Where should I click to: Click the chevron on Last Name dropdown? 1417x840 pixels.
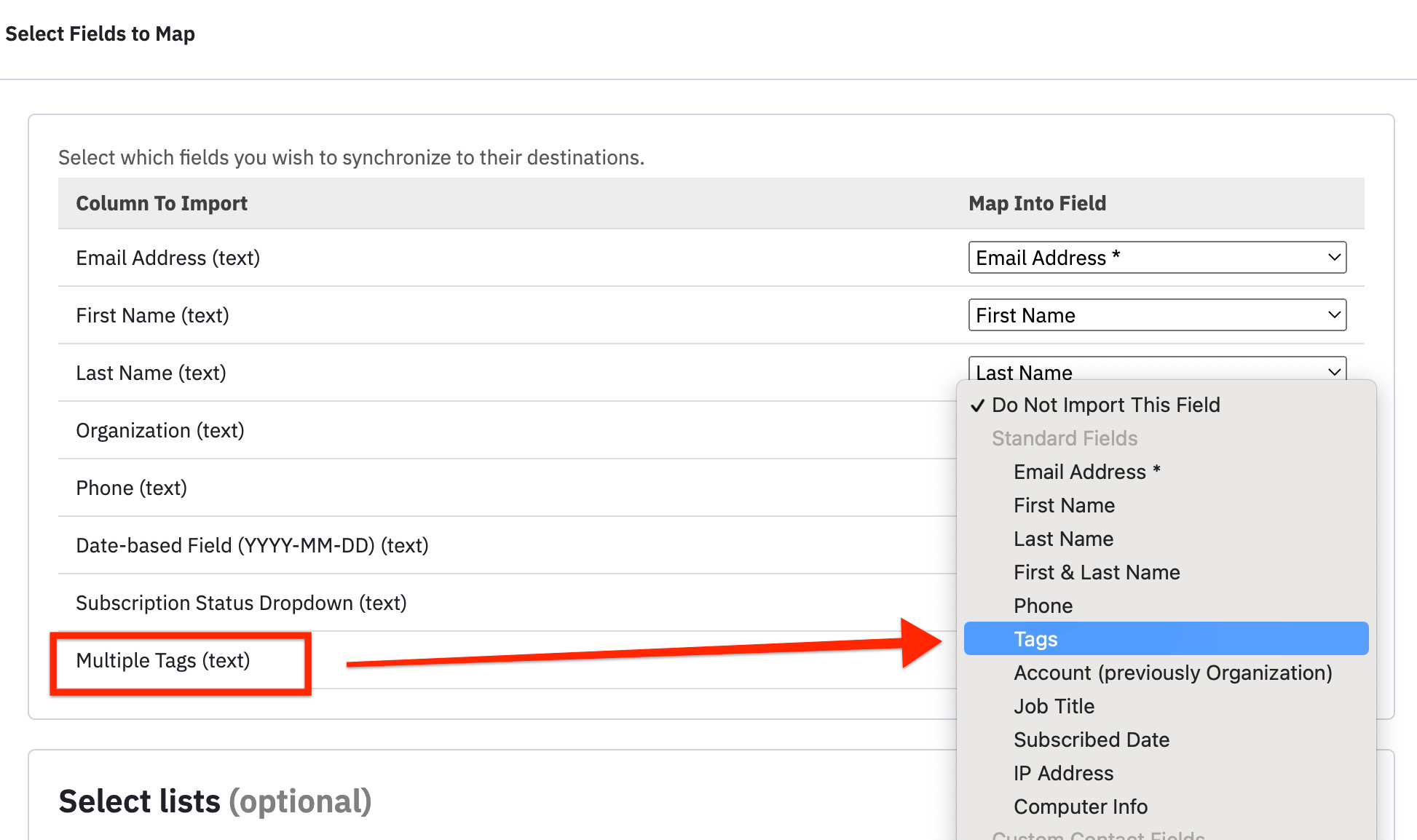(x=1334, y=371)
